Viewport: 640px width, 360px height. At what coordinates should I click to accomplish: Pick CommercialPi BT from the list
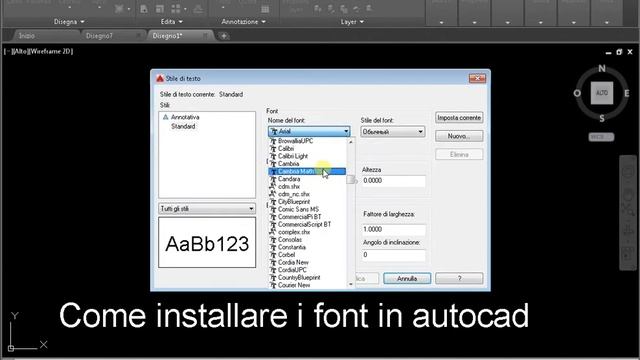(x=307, y=217)
